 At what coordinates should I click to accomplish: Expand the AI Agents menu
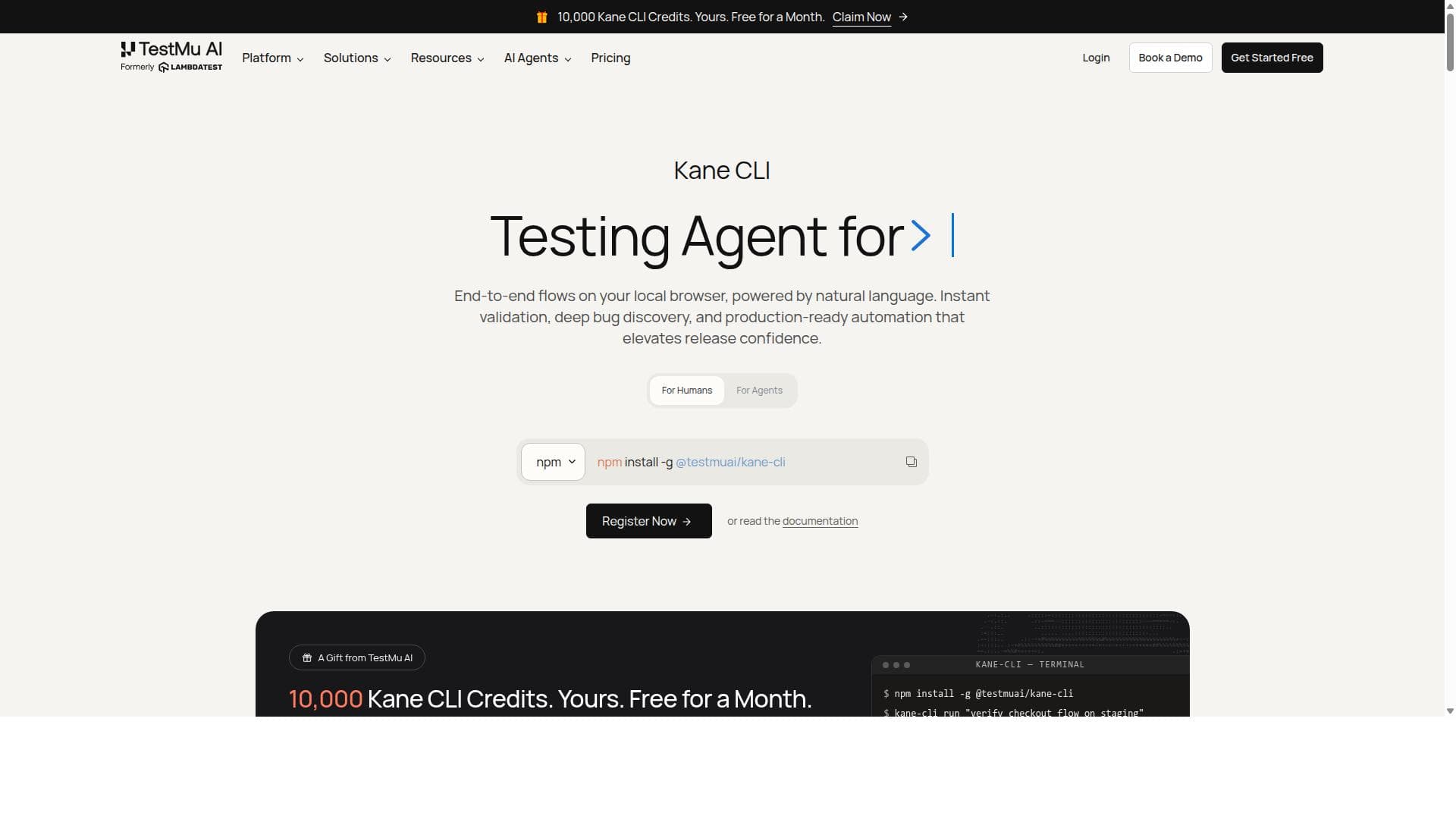coord(538,58)
